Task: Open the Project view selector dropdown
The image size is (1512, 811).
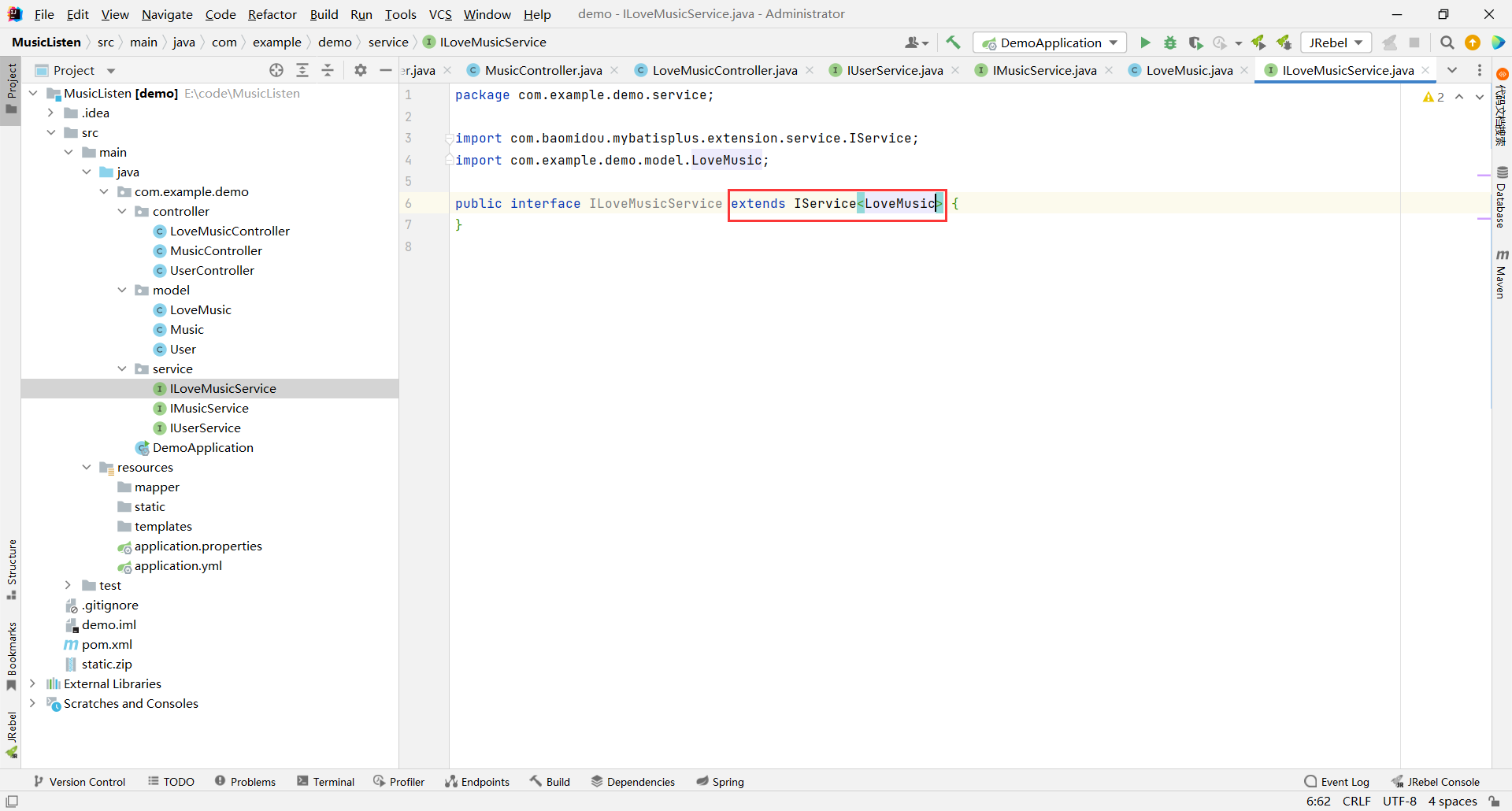Action: click(111, 70)
